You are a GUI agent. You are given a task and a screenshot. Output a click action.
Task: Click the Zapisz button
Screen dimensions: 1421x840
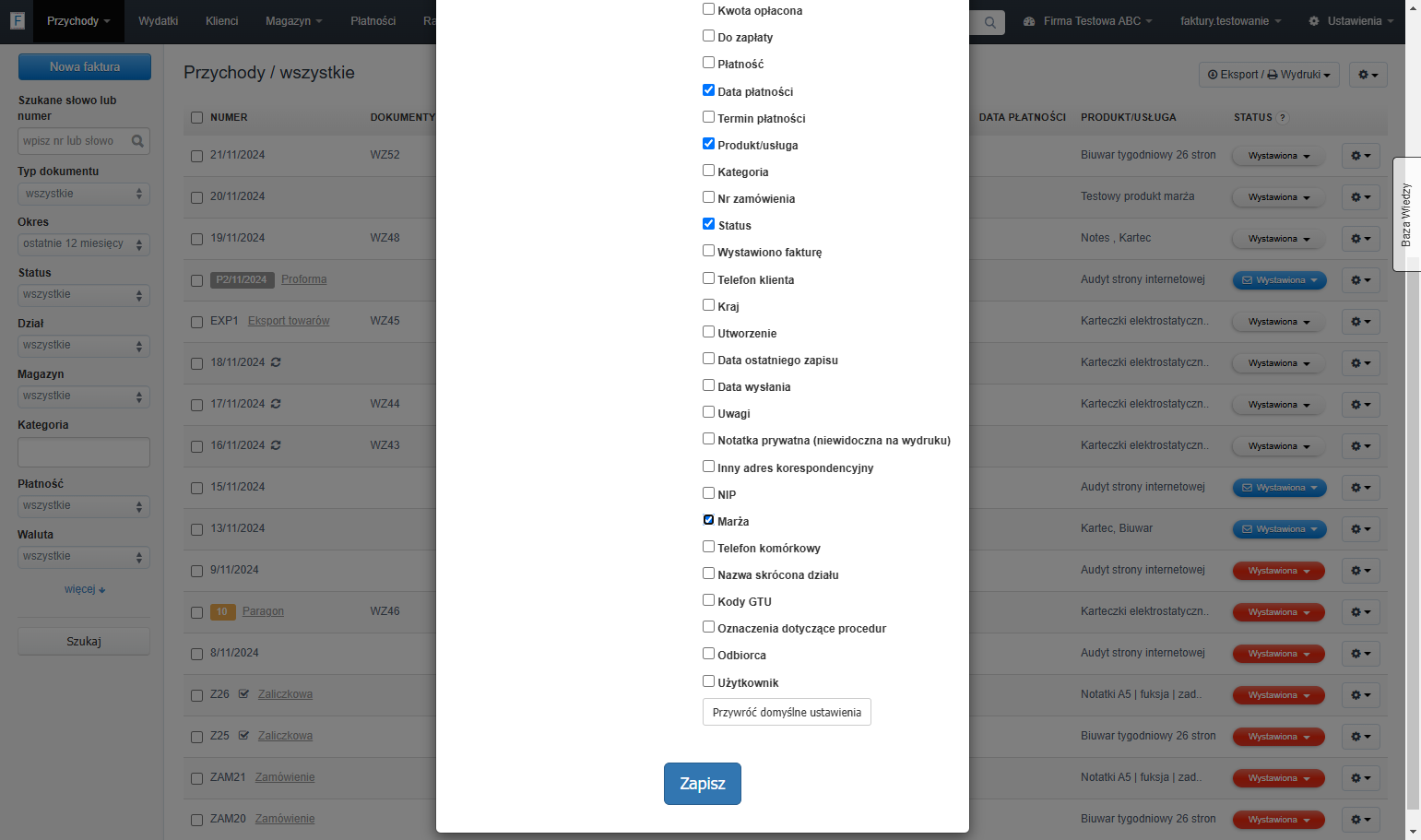pyautogui.click(x=703, y=784)
